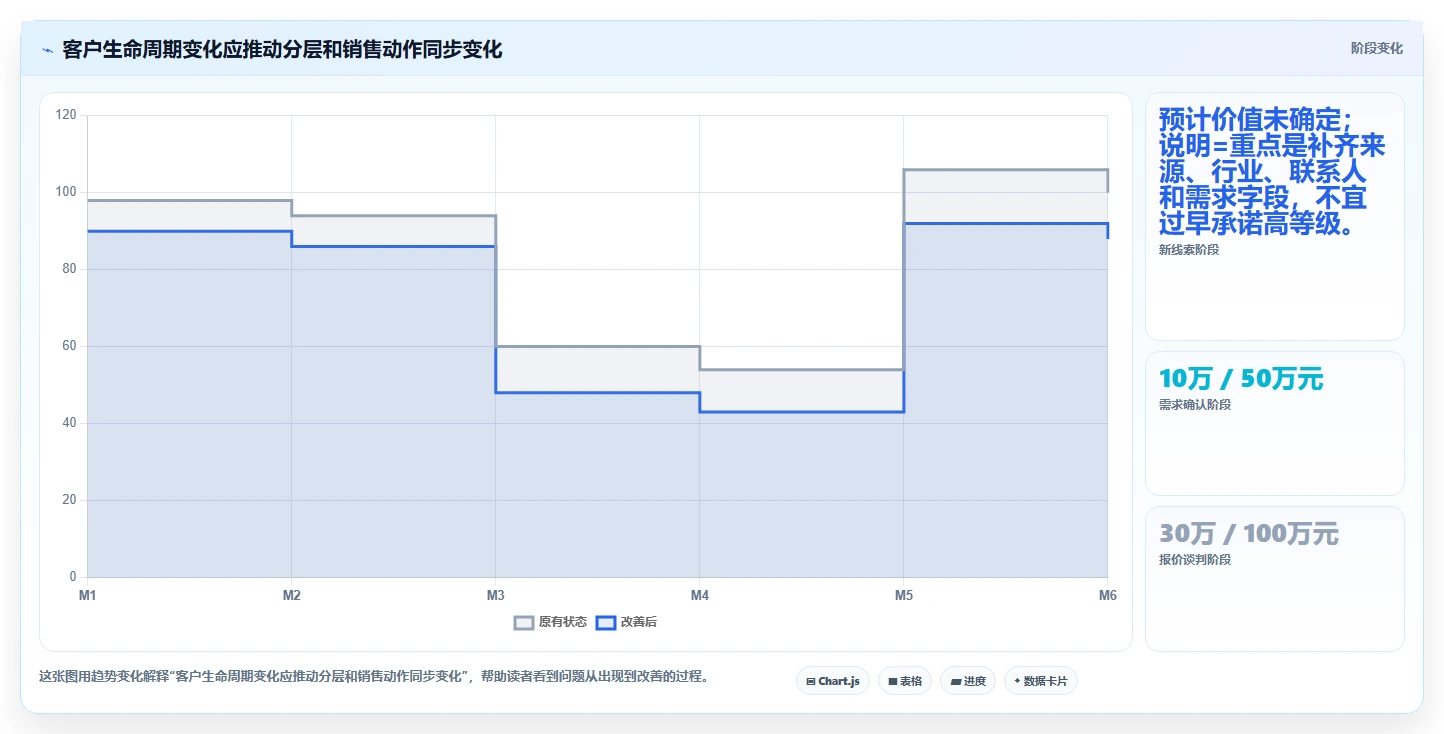The width and height of the screenshot is (1444, 734).
Task: Click the 预计价值未确定 description text
Action: 1272,172
